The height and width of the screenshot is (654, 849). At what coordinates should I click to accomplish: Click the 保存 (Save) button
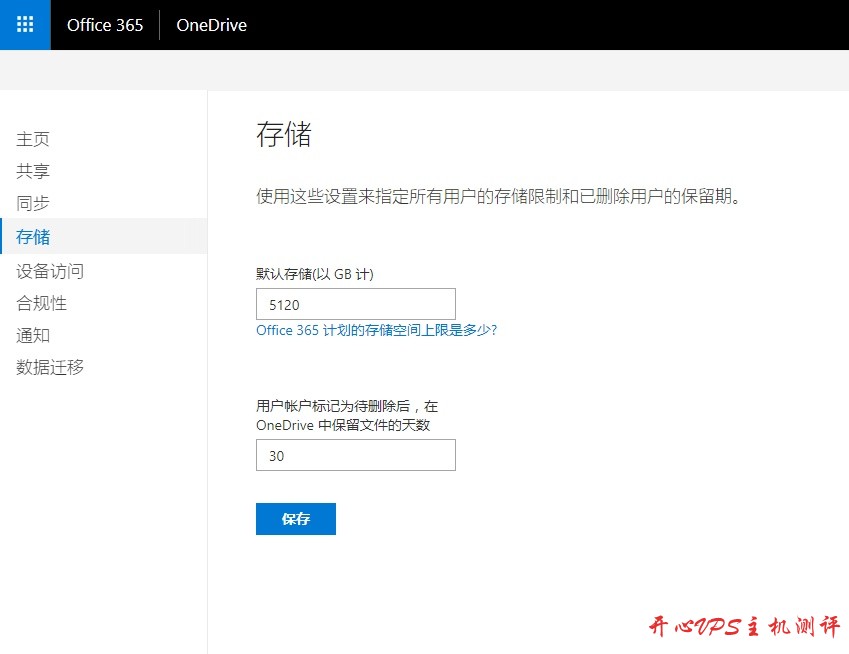click(x=295, y=518)
